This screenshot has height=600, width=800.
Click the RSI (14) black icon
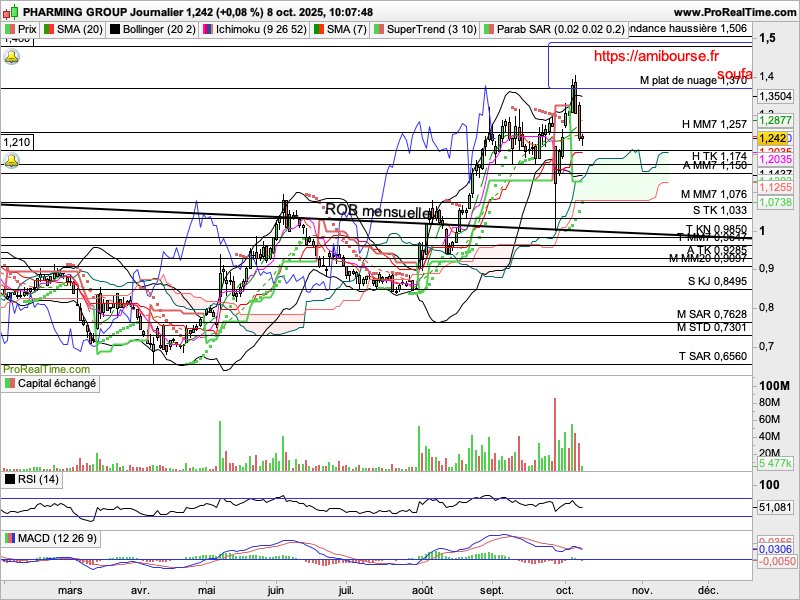[10, 479]
